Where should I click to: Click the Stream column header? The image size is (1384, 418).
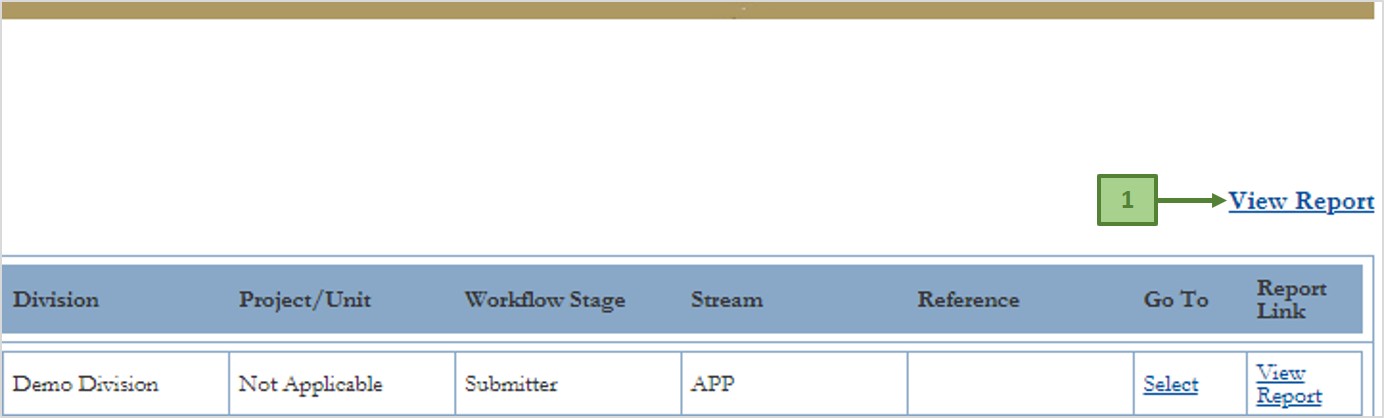click(x=726, y=300)
